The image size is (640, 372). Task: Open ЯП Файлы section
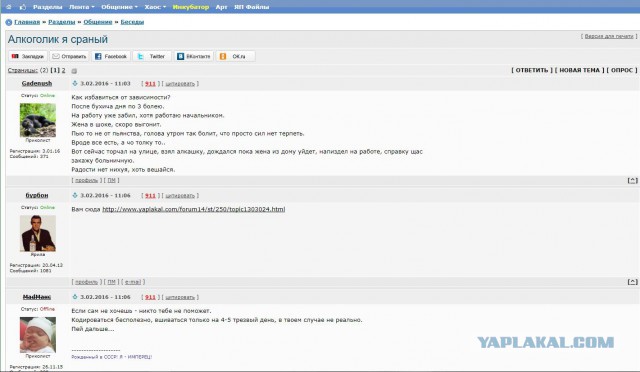pyautogui.click(x=251, y=7)
